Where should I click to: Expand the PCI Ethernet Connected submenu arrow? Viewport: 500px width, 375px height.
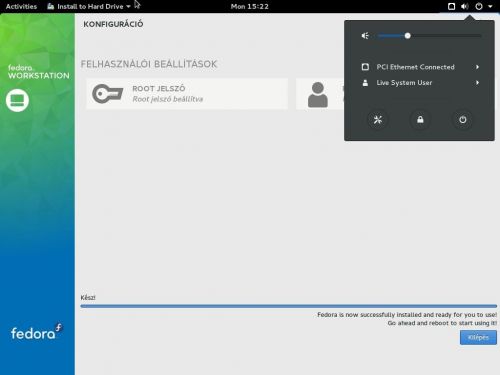tap(477, 67)
